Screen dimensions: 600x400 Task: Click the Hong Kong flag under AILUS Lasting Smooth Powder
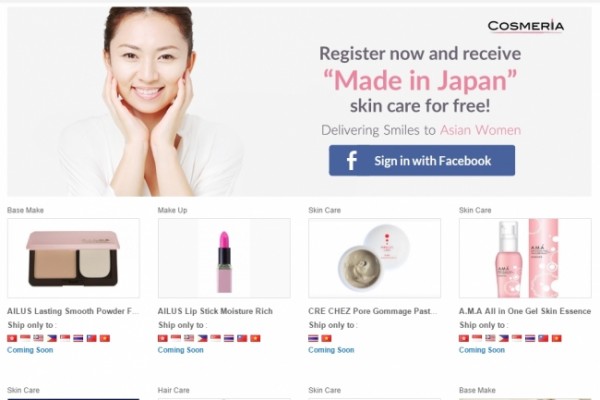pyautogui.click(x=12, y=338)
